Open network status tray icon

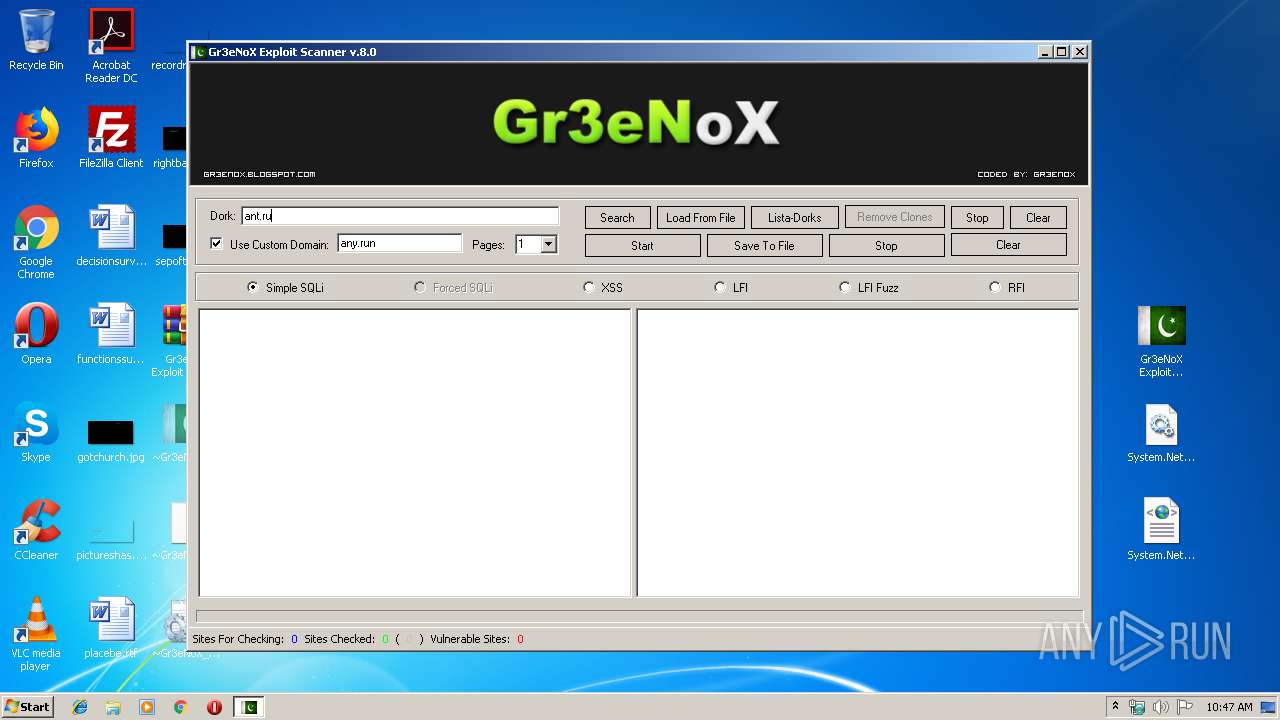1137,707
